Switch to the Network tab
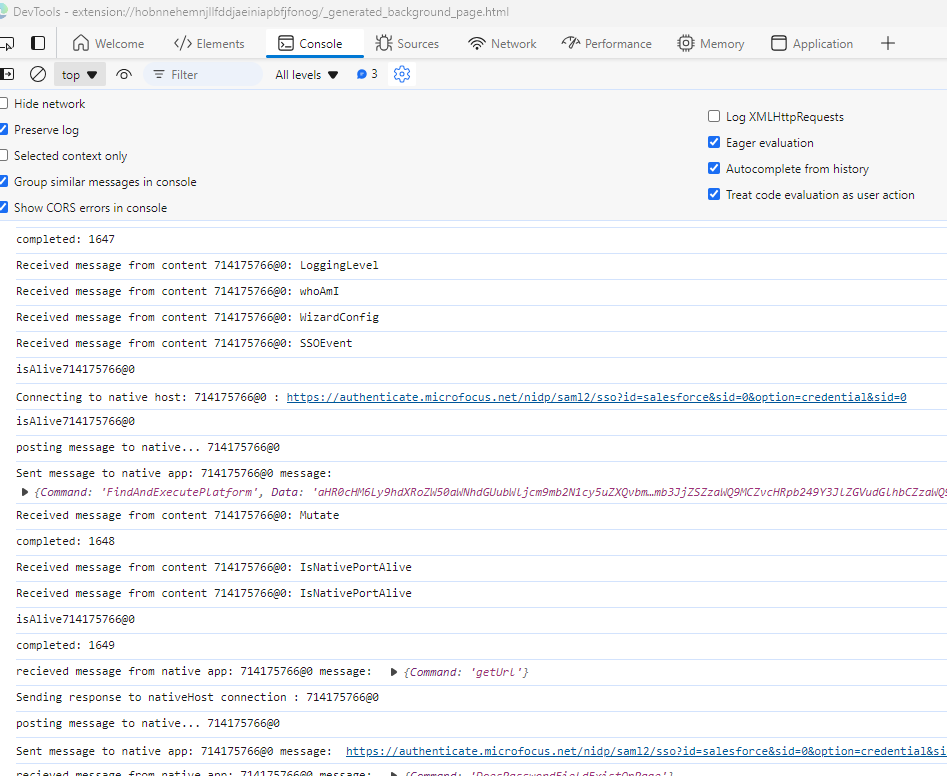 click(502, 43)
